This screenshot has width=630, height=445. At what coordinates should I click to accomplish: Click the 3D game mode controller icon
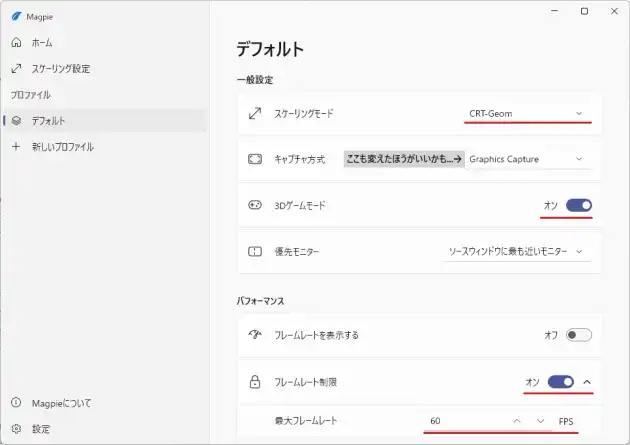point(254,205)
